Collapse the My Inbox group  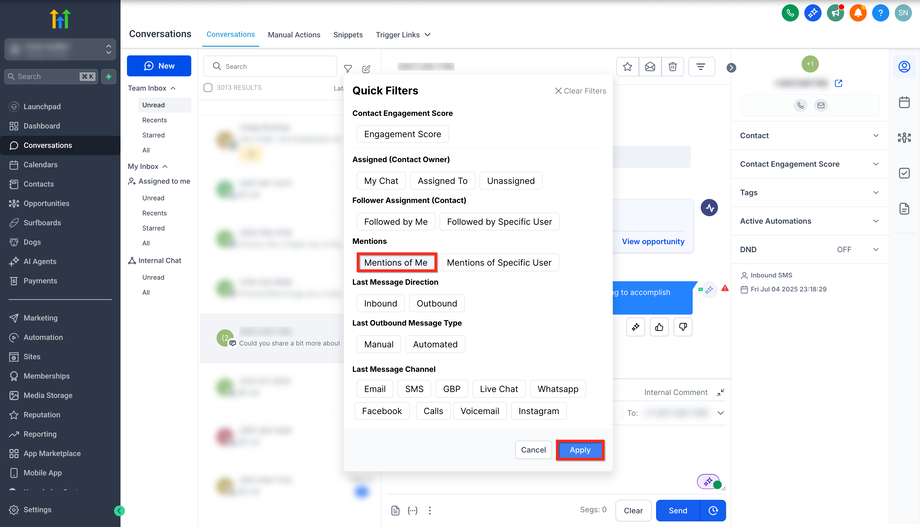point(147,167)
